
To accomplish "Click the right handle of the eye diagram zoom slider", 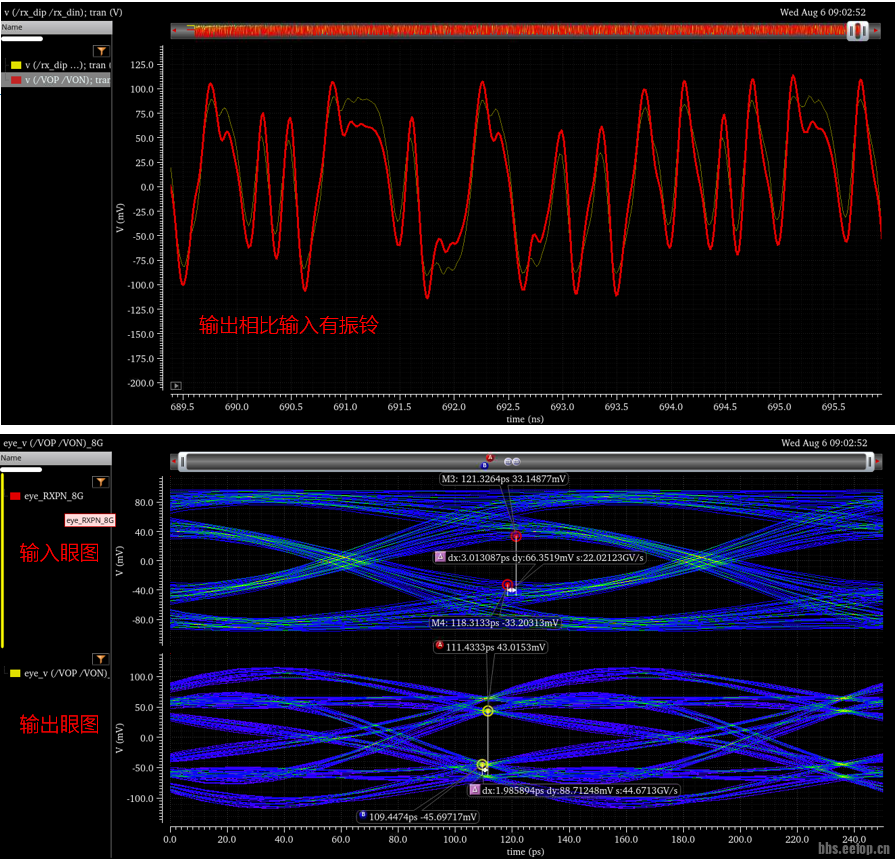I will (x=870, y=462).
